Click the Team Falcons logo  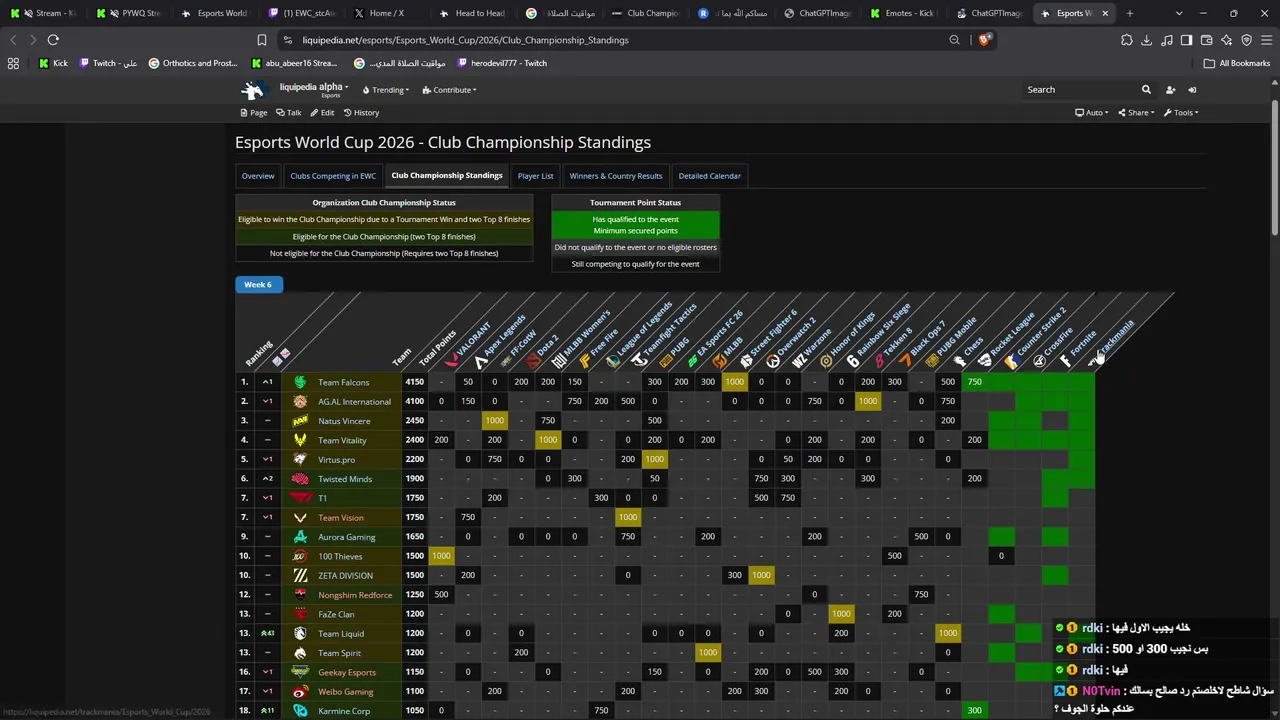(x=300, y=382)
